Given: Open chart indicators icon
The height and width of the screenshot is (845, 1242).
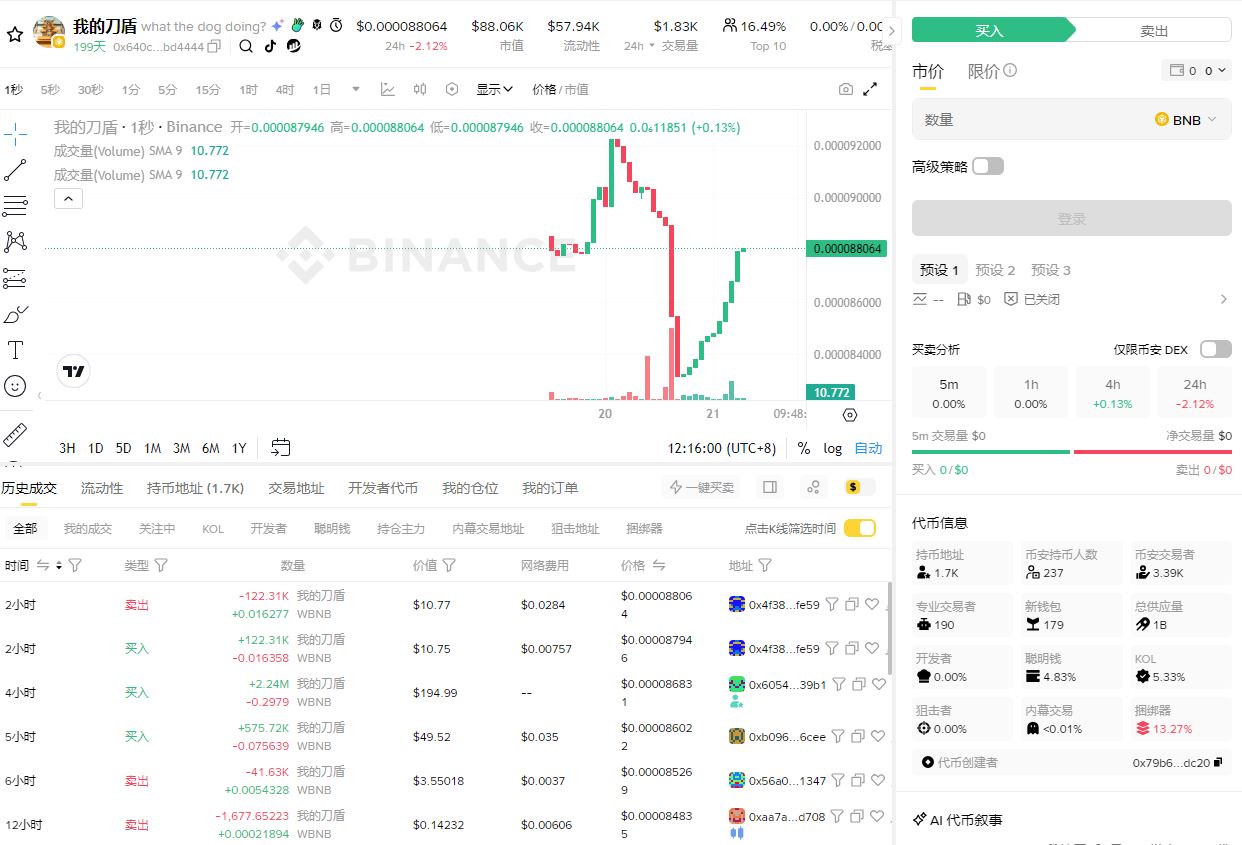Looking at the screenshot, I should click(x=388, y=89).
